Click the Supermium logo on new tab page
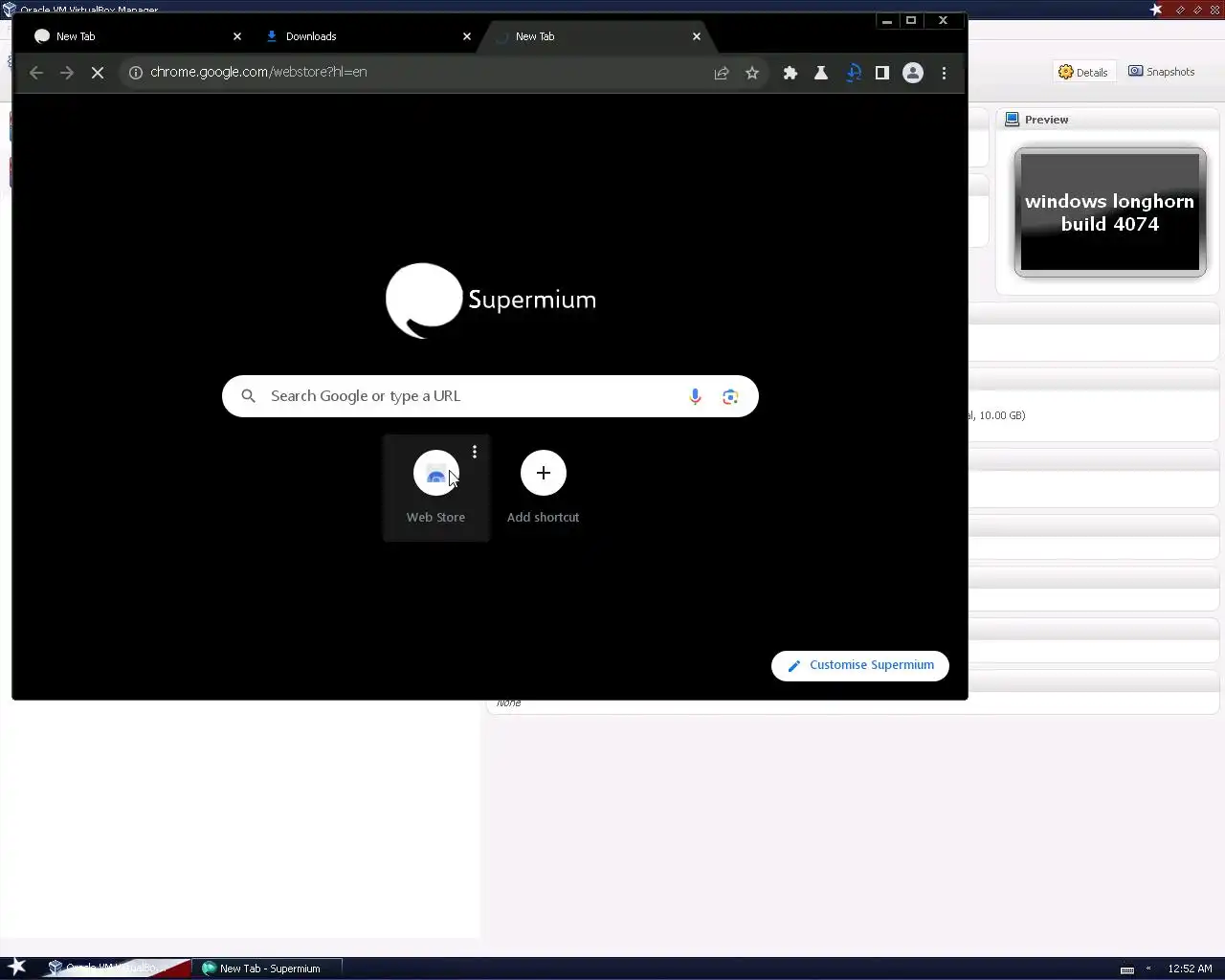1225x980 pixels. [491, 301]
